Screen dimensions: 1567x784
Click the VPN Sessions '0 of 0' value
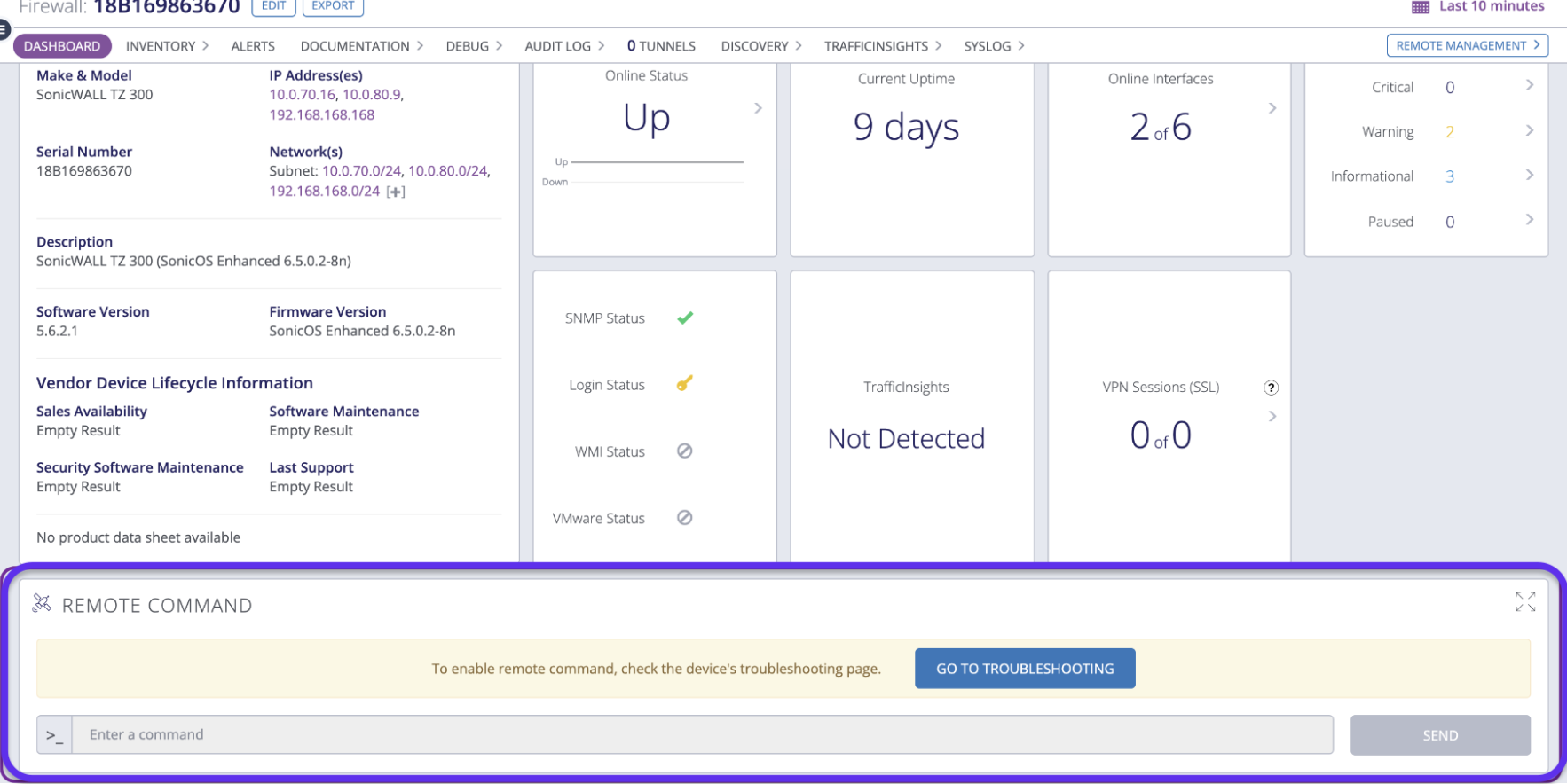click(x=1161, y=435)
